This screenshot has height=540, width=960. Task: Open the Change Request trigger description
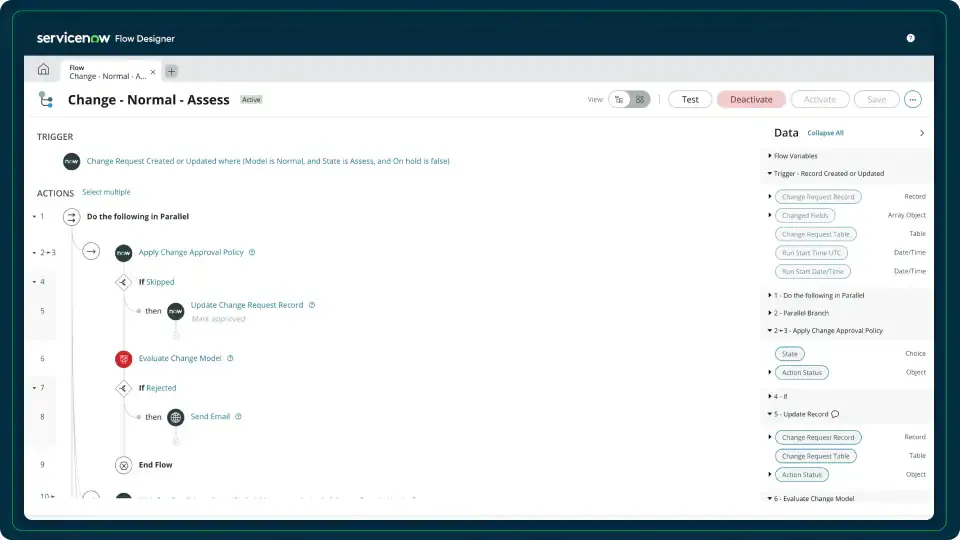[268, 161]
